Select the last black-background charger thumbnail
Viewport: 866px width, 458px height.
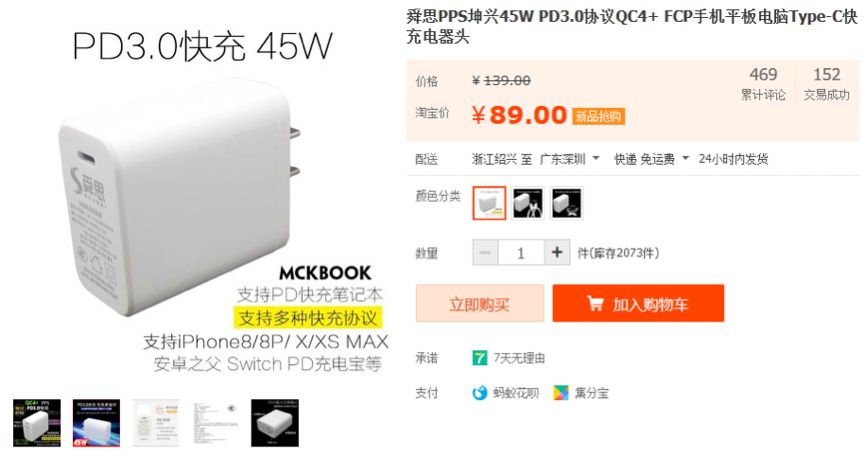coord(275,423)
